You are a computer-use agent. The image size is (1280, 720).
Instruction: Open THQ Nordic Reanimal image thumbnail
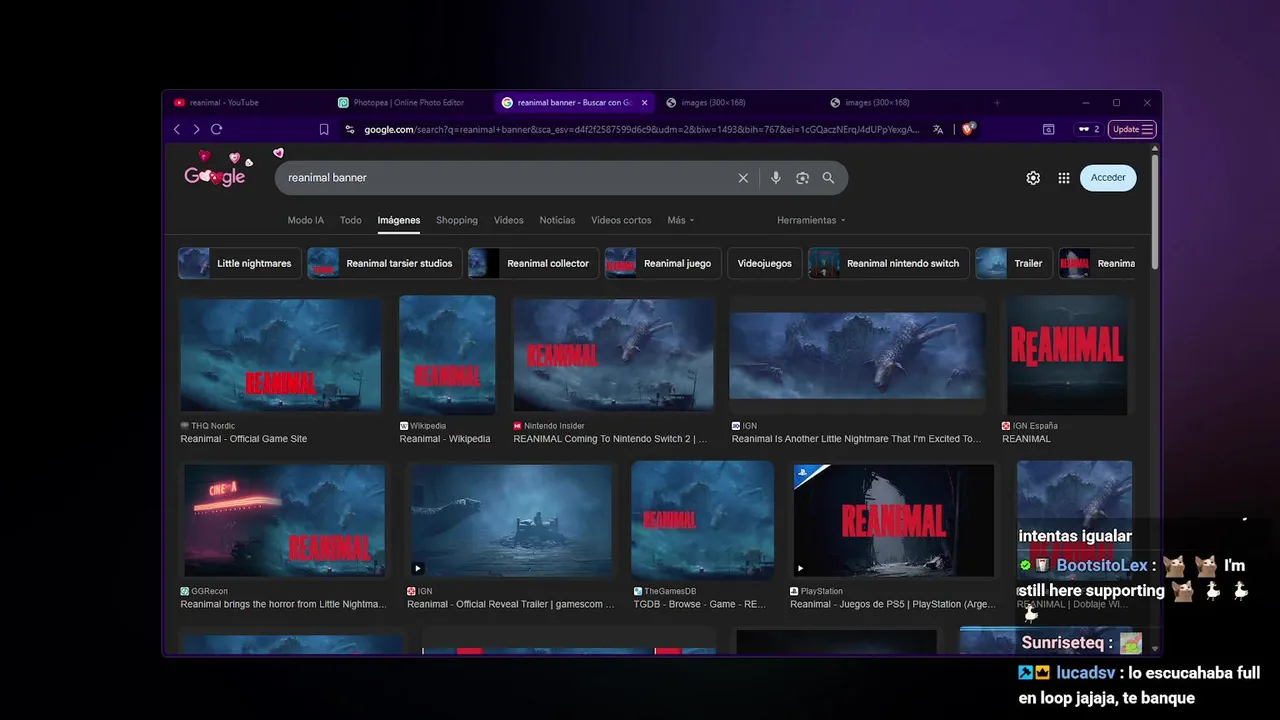(x=280, y=356)
